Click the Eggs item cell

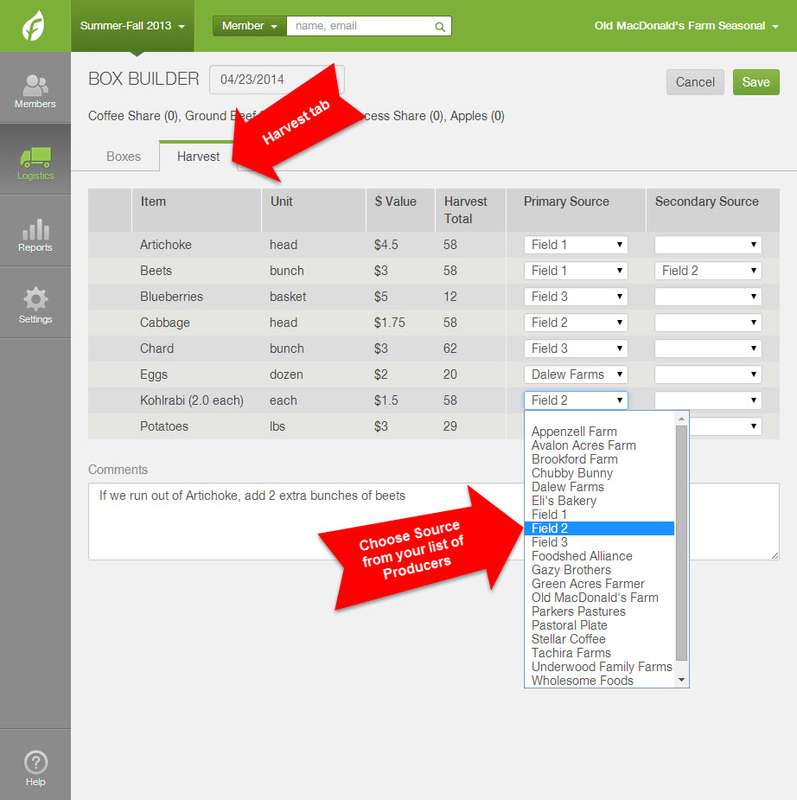click(196, 374)
